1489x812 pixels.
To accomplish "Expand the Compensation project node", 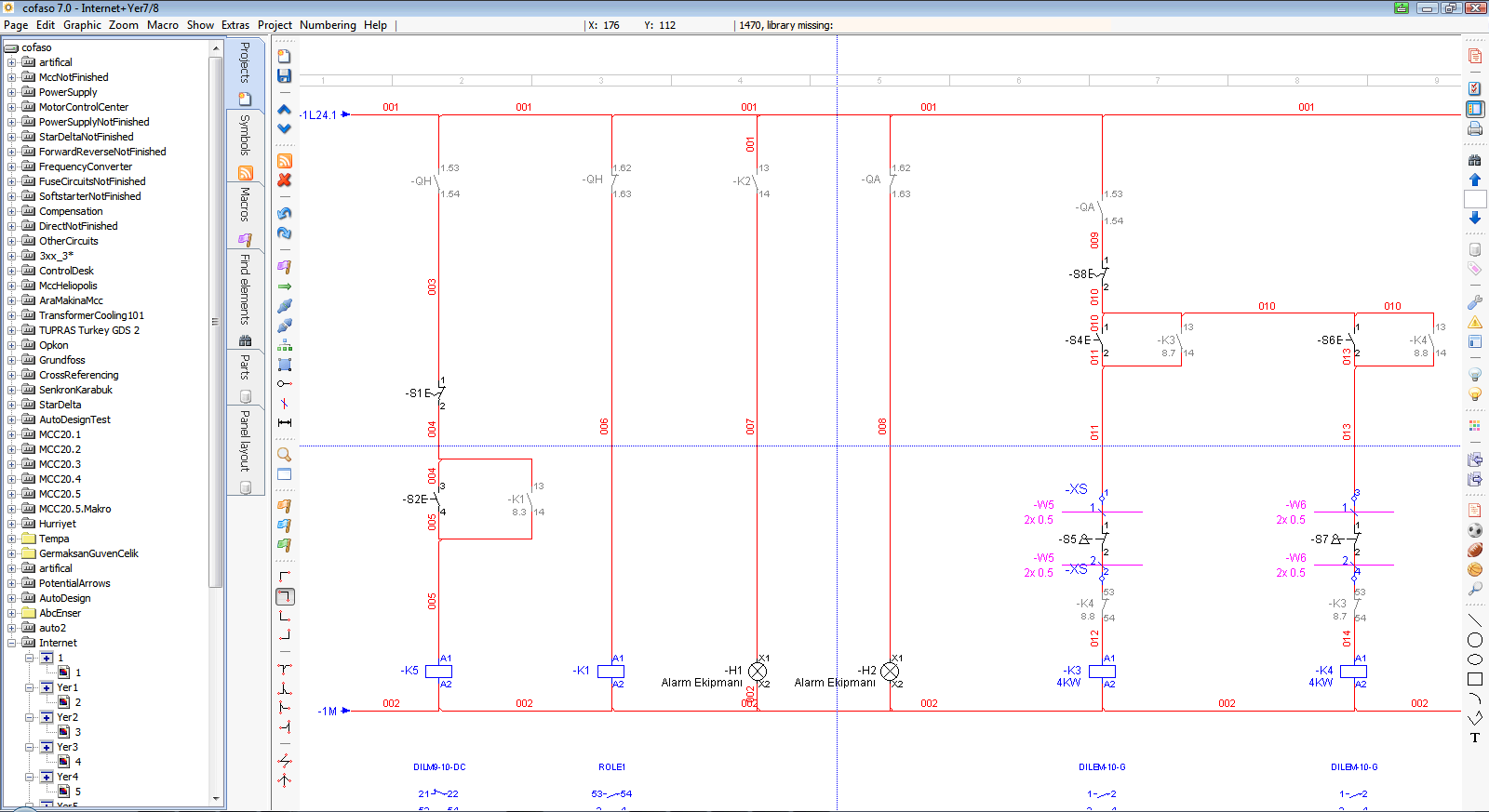I will tap(12, 211).
